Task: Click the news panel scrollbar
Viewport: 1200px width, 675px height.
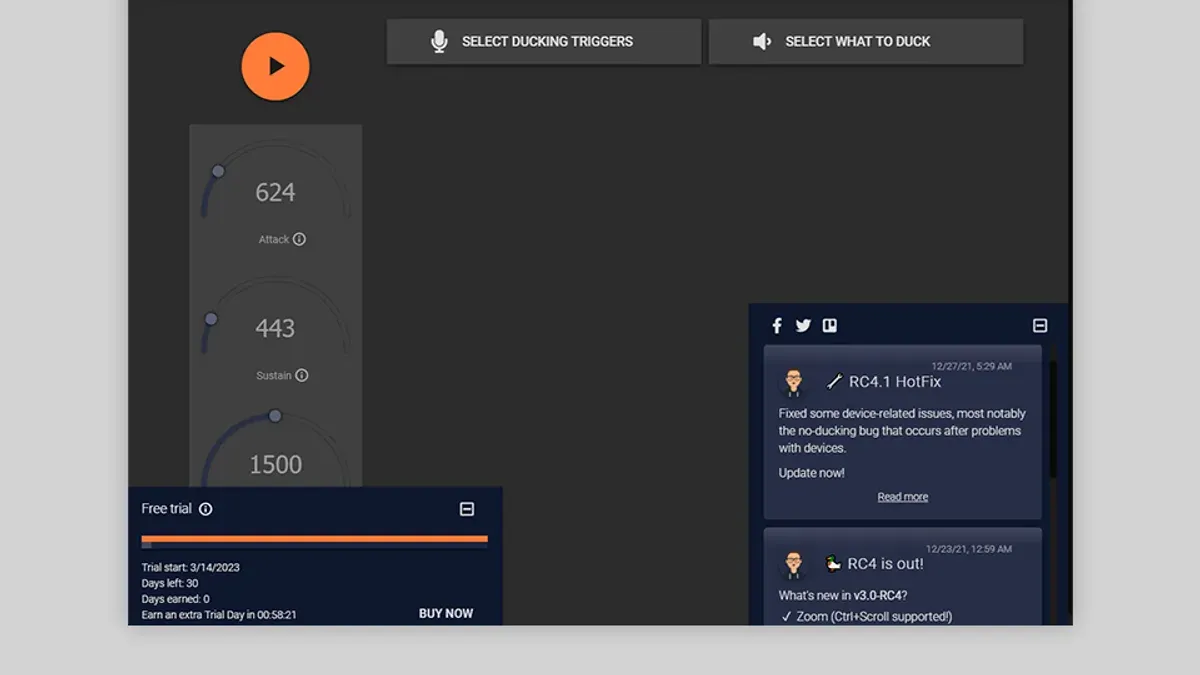Action: point(1052,420)
